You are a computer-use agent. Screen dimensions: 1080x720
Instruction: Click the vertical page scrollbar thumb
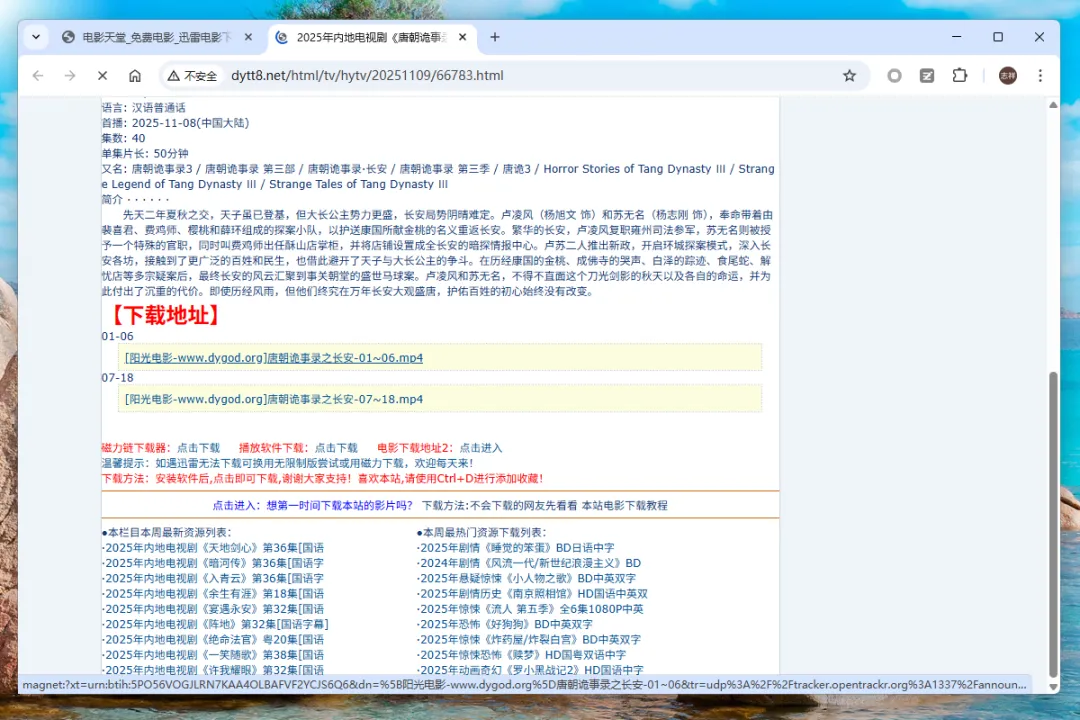[1052, 524]
